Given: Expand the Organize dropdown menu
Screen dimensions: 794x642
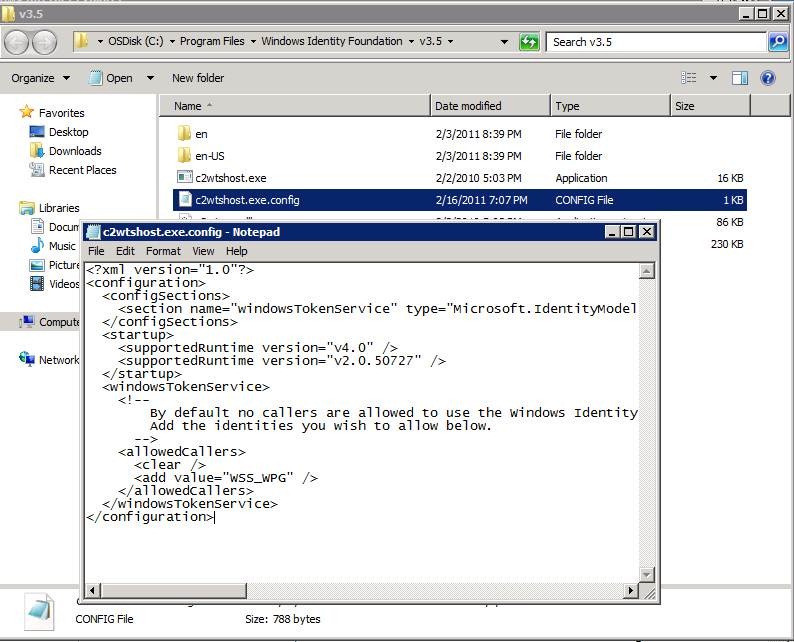Looking at the screenshot, I should pyautogui.click(x=41, y=78).
